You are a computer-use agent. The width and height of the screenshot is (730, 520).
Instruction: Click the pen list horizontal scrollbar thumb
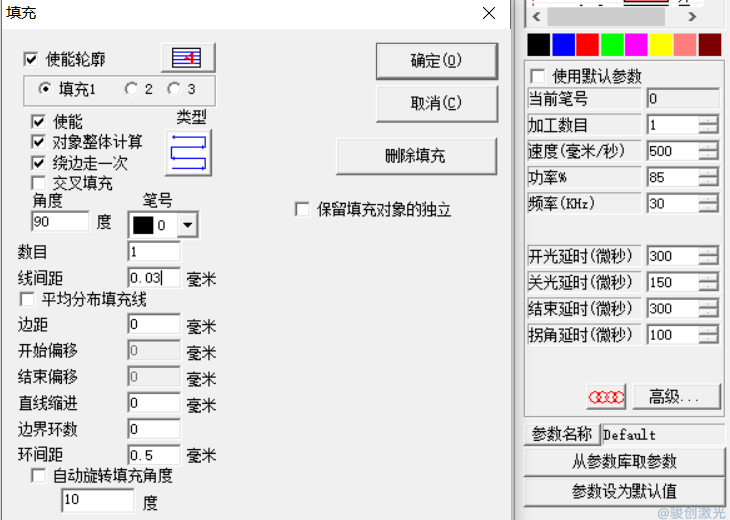[606, 17]
